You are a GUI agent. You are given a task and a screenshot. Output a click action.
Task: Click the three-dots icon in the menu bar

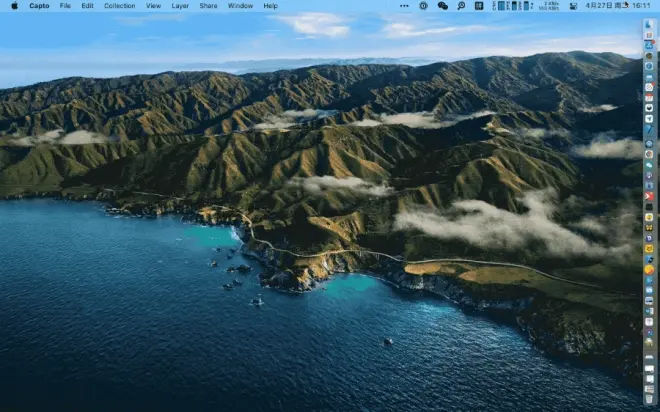coord(404,6)
